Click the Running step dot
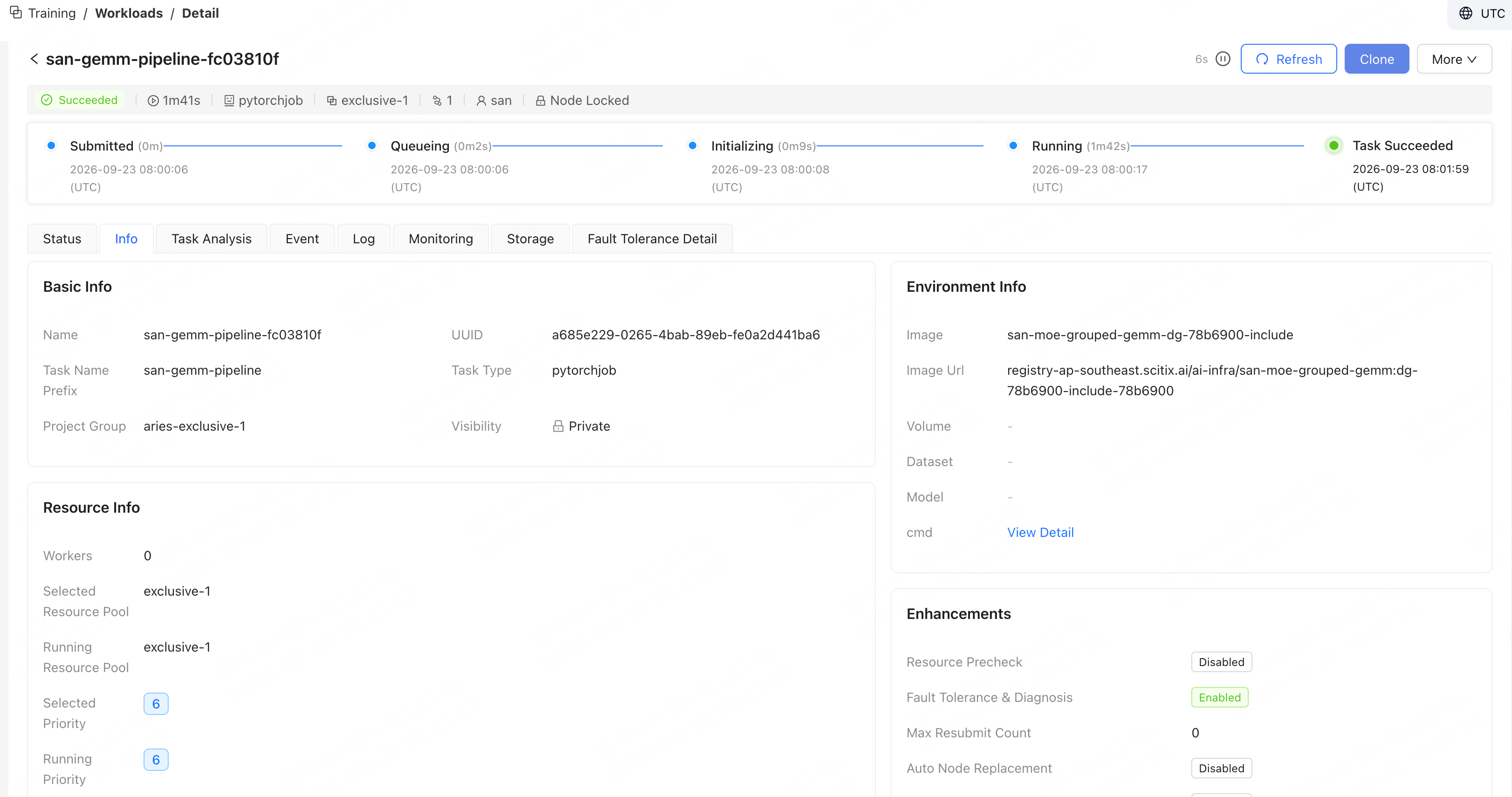 click(x=1013, y=145)
